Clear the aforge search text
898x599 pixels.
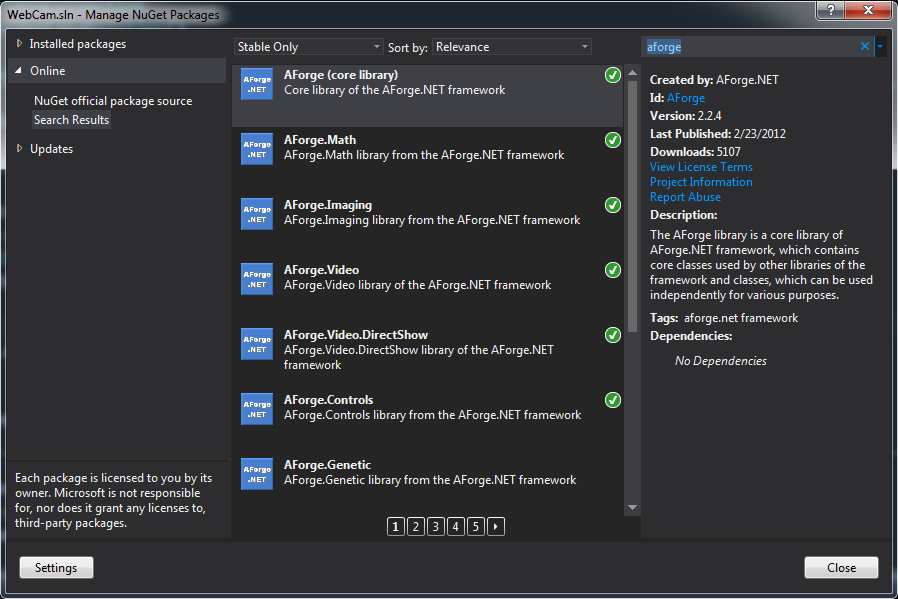click(865, 46)
